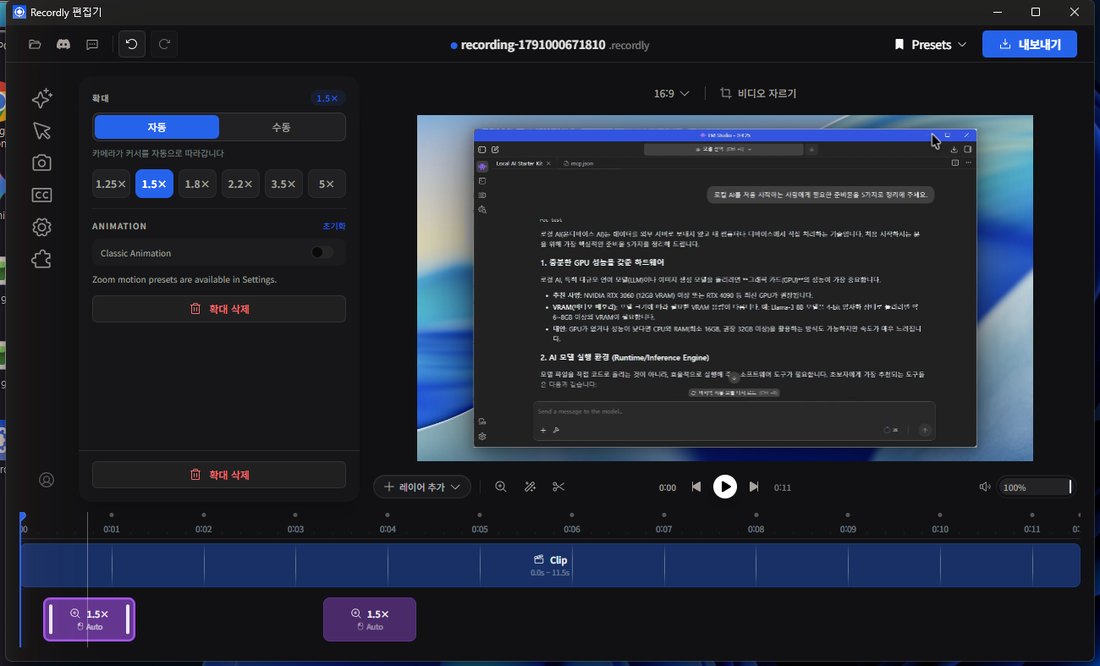Click the recording-1791000671810 file name

532,45
